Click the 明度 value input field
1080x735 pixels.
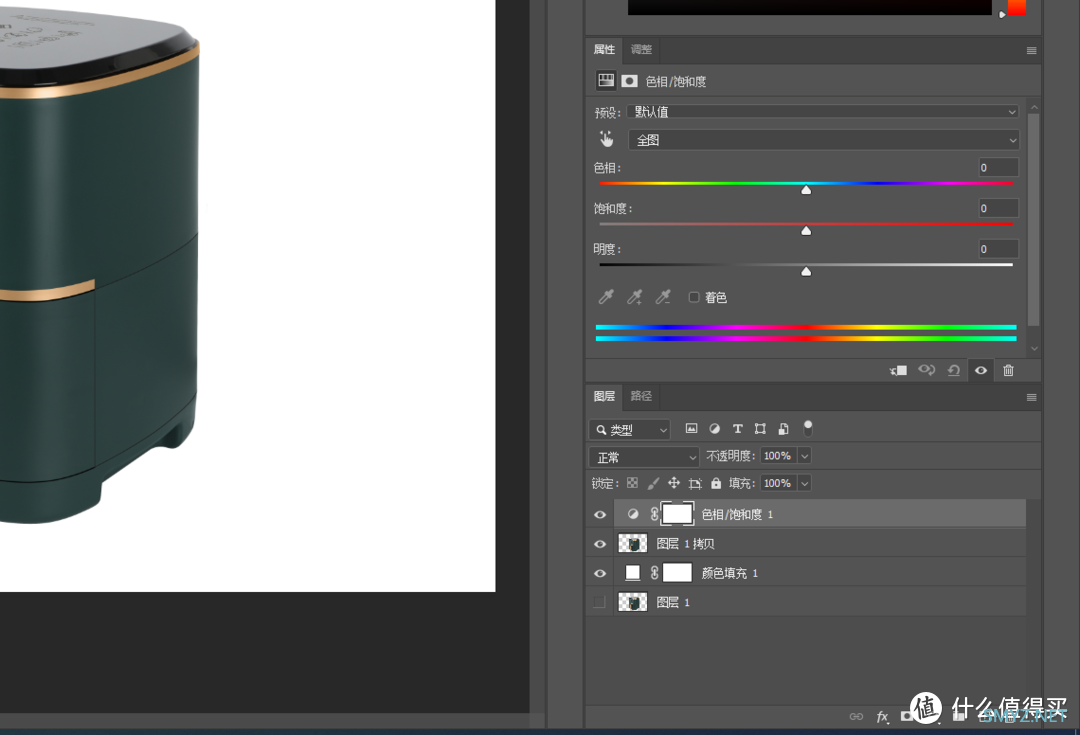click(998, 249)
